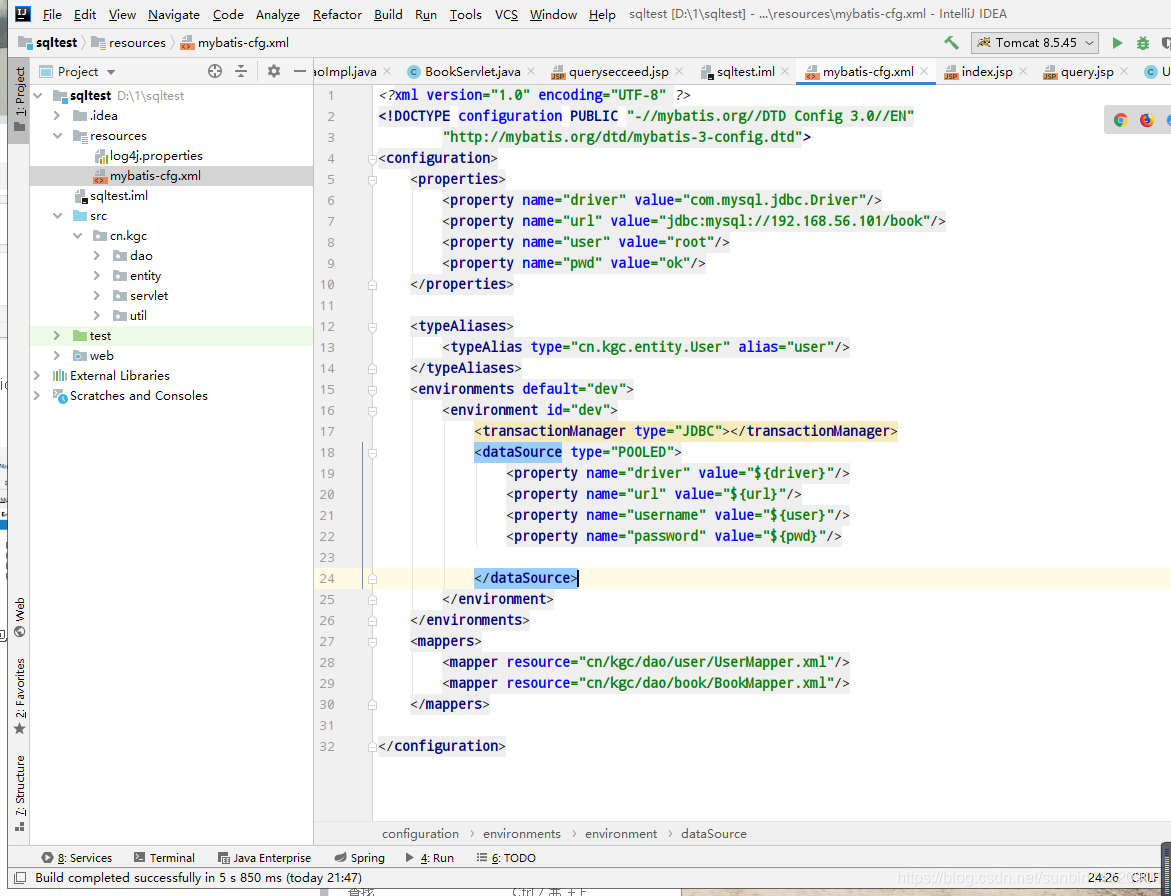Fold the properties tag at line 5
This screenshot has height=896, width=1171.
(x=372, y=179)
